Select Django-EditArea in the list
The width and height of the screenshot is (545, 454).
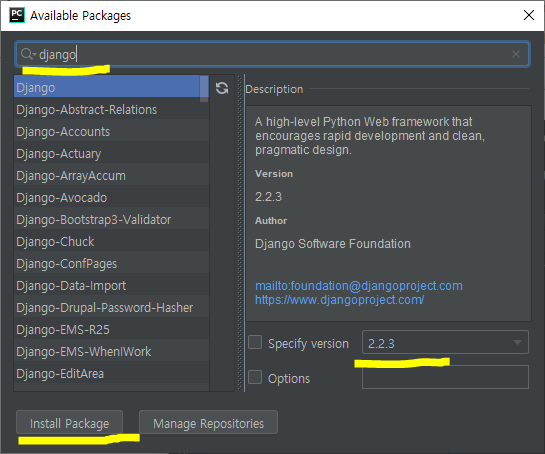click(x=111, y=373)
